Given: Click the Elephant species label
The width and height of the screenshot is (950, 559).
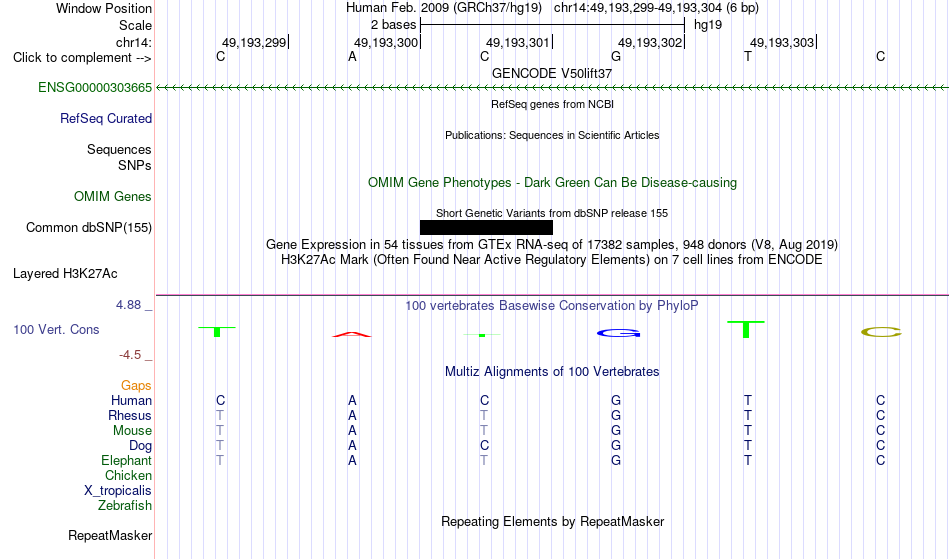Looking at the screenshot, I should 126,461.
